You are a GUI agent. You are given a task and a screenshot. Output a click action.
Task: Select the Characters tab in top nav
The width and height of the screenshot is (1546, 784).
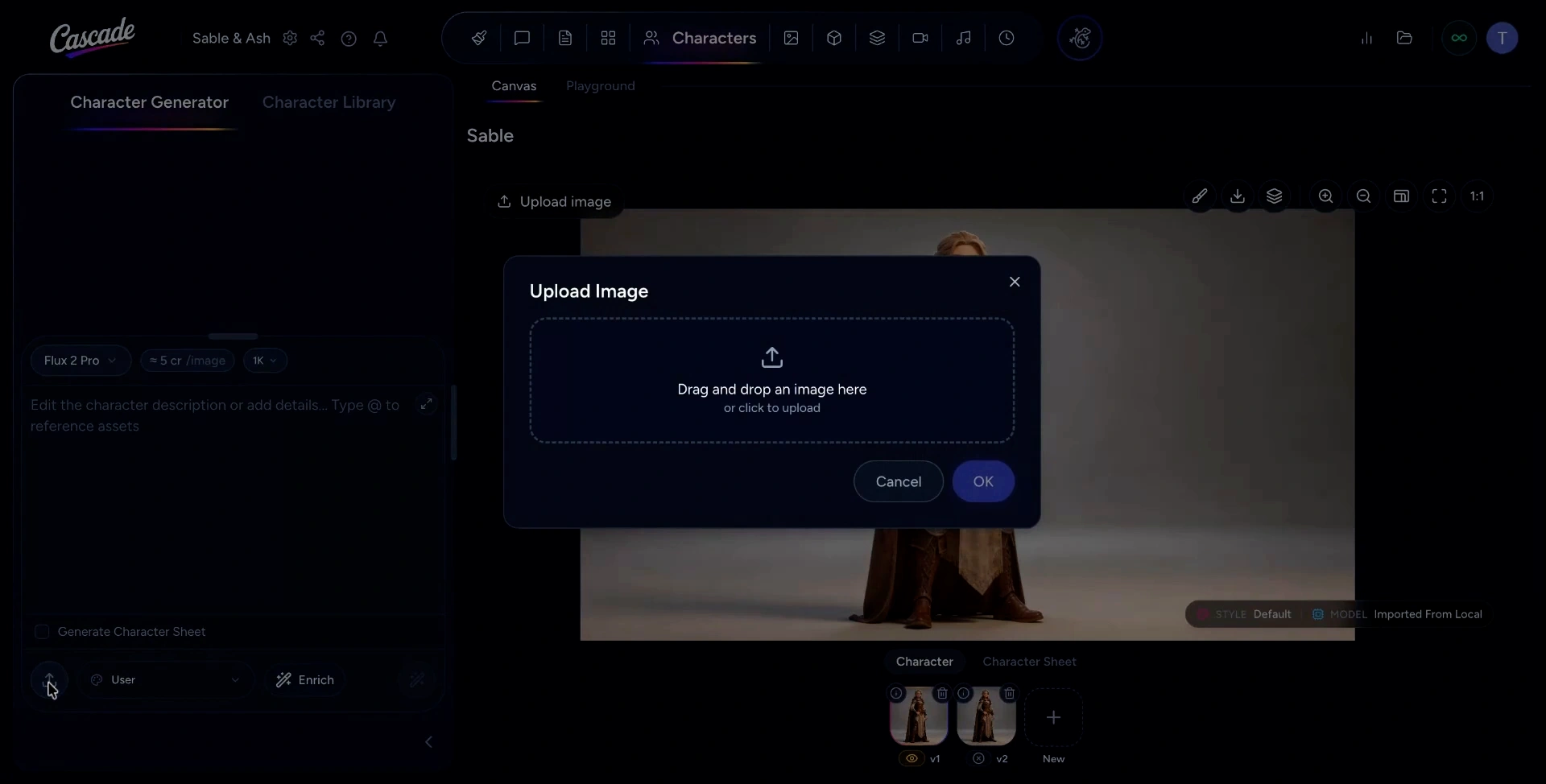coord(700,38)
